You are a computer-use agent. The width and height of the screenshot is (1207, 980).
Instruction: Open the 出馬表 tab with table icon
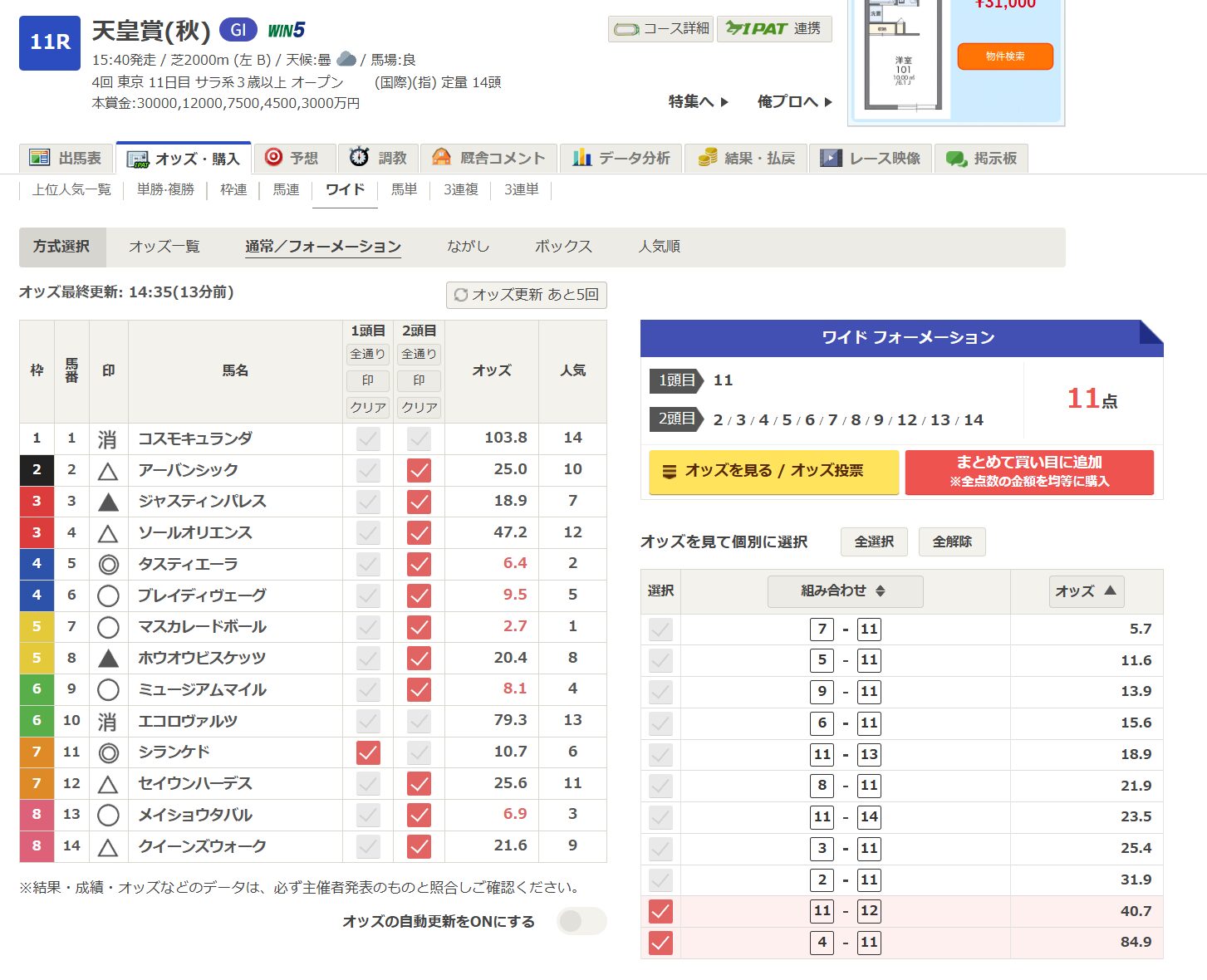tap(66, 158)
